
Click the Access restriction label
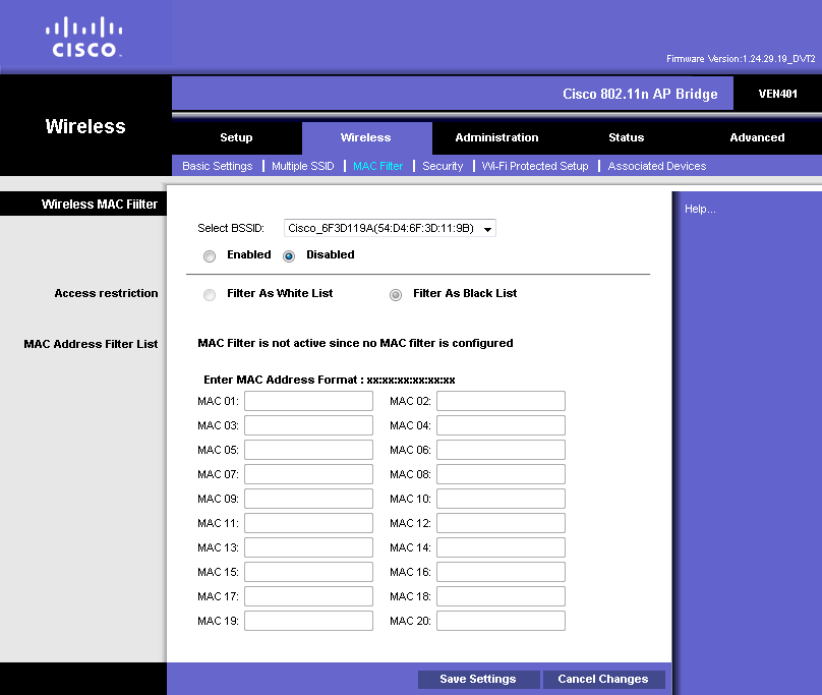(x=106, y=294)
